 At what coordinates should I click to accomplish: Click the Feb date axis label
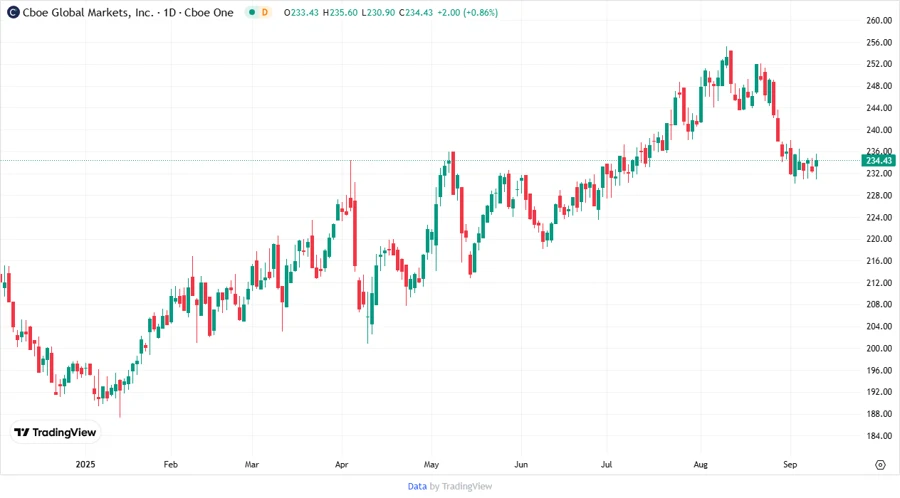(x=170, y=464)
